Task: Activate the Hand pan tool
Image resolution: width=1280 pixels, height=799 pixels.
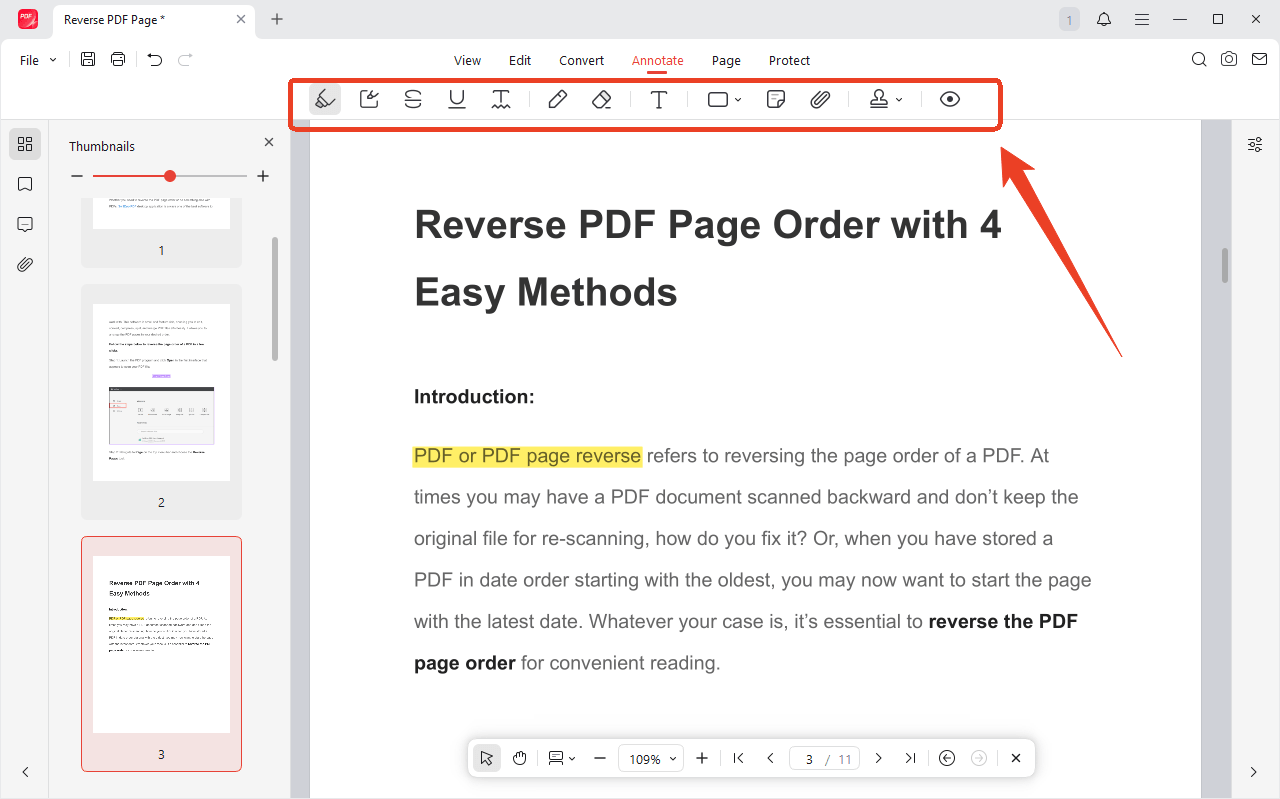Action: pos(520,759)
